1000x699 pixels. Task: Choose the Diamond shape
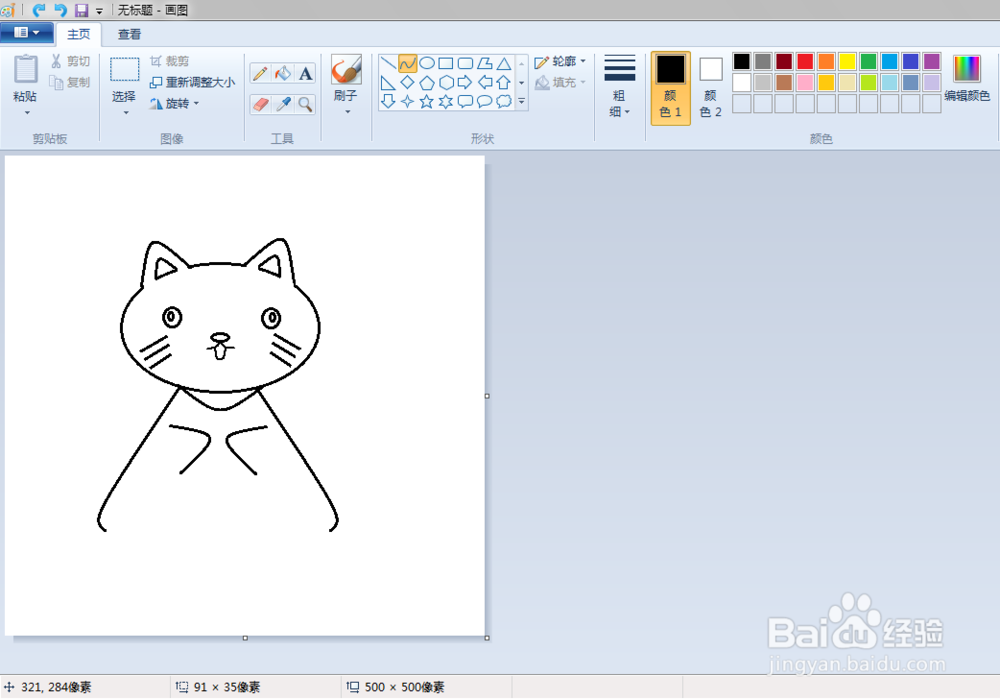[407, 82]
